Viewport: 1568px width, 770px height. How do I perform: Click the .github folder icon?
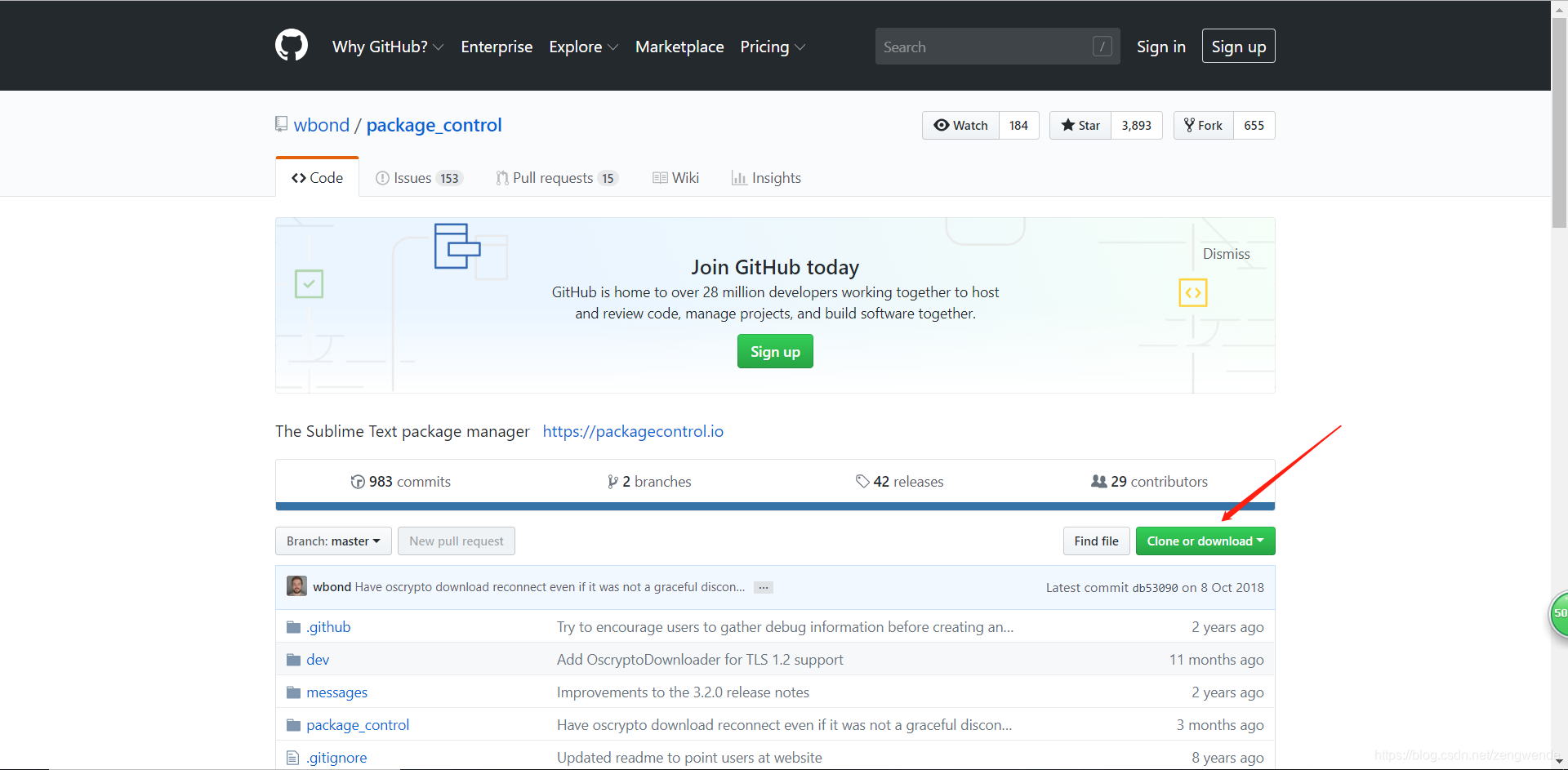point(294,627)
